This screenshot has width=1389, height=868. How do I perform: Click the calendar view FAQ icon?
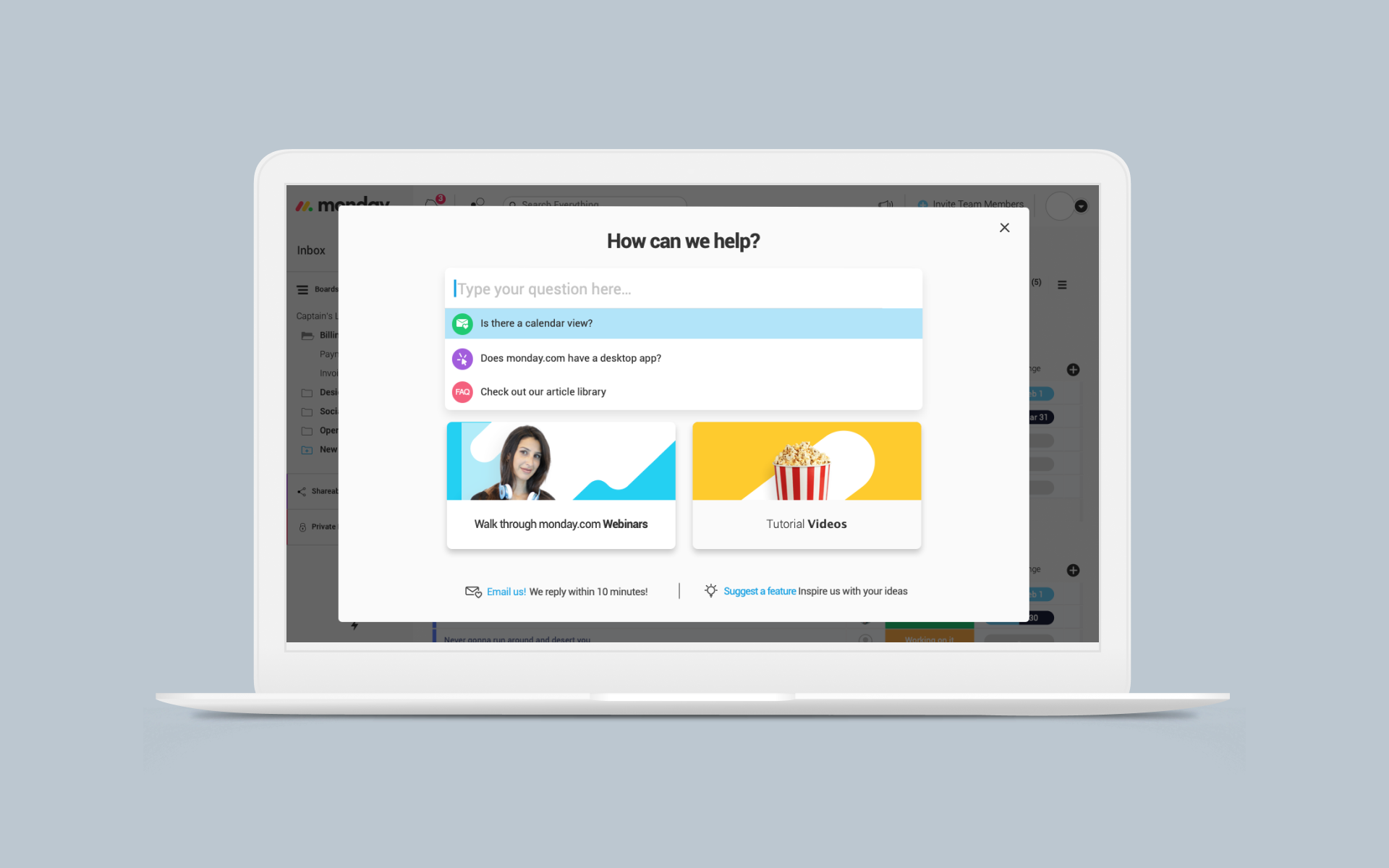(462, 323)
